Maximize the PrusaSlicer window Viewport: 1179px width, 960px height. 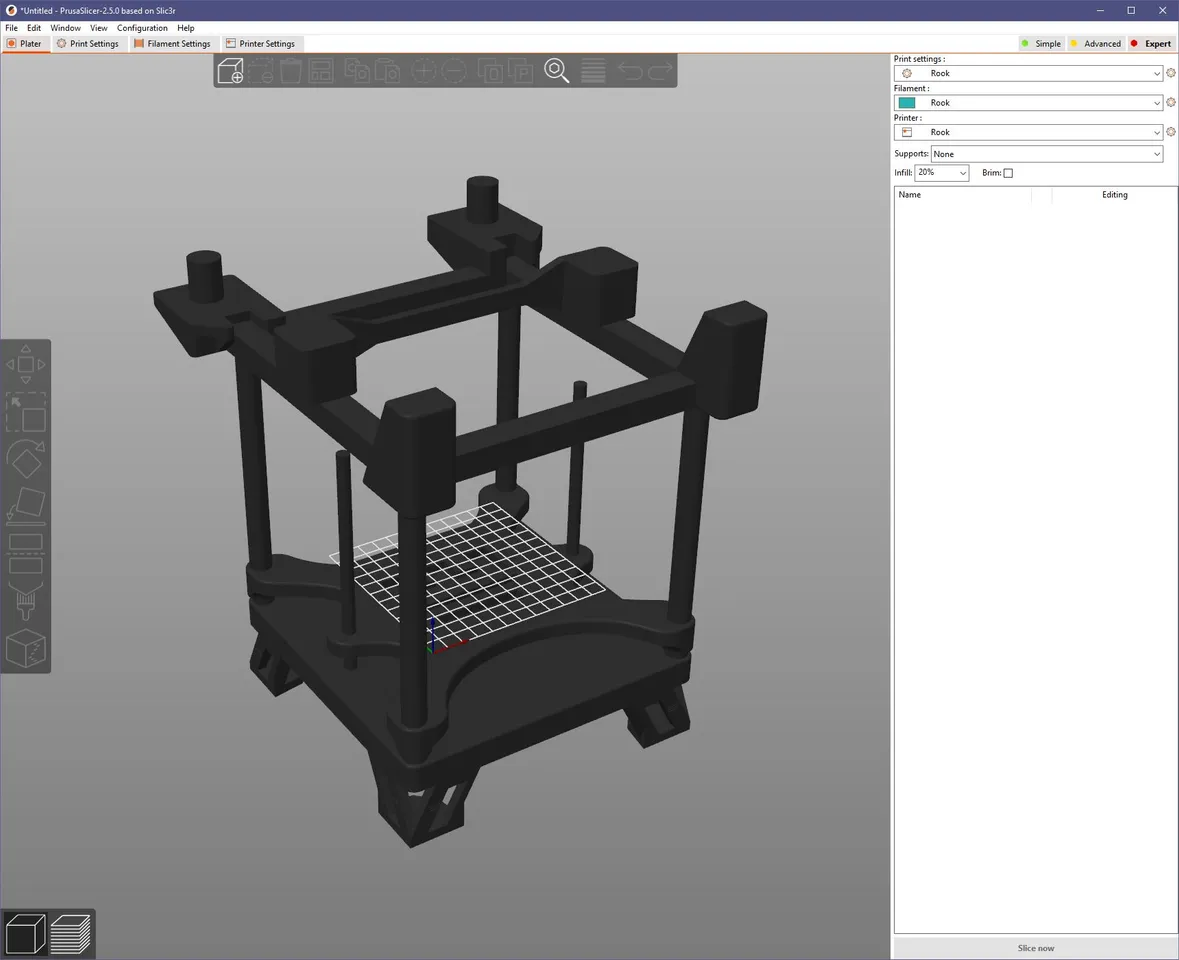click(x=1131, y=11)
